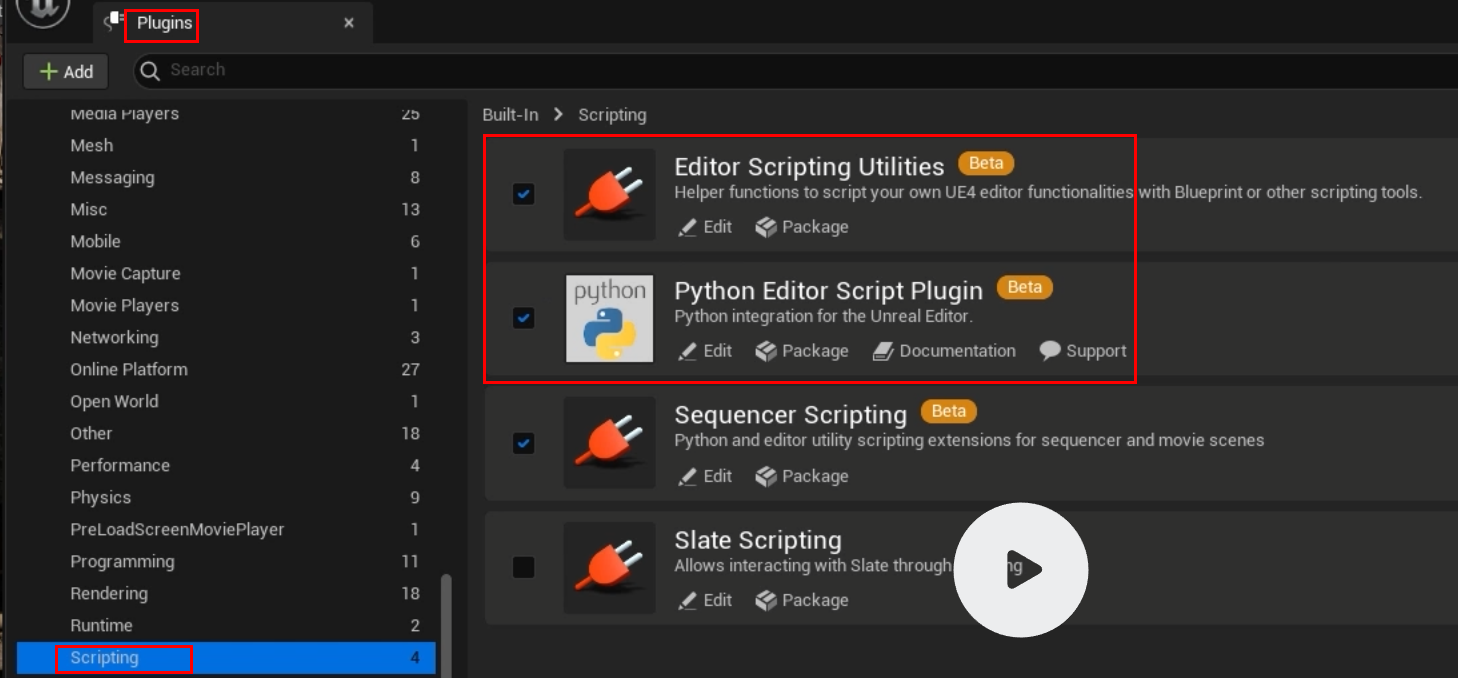Select the Messaging category
This screenshot has width=1458, height=678.
[x=226, y=178]
